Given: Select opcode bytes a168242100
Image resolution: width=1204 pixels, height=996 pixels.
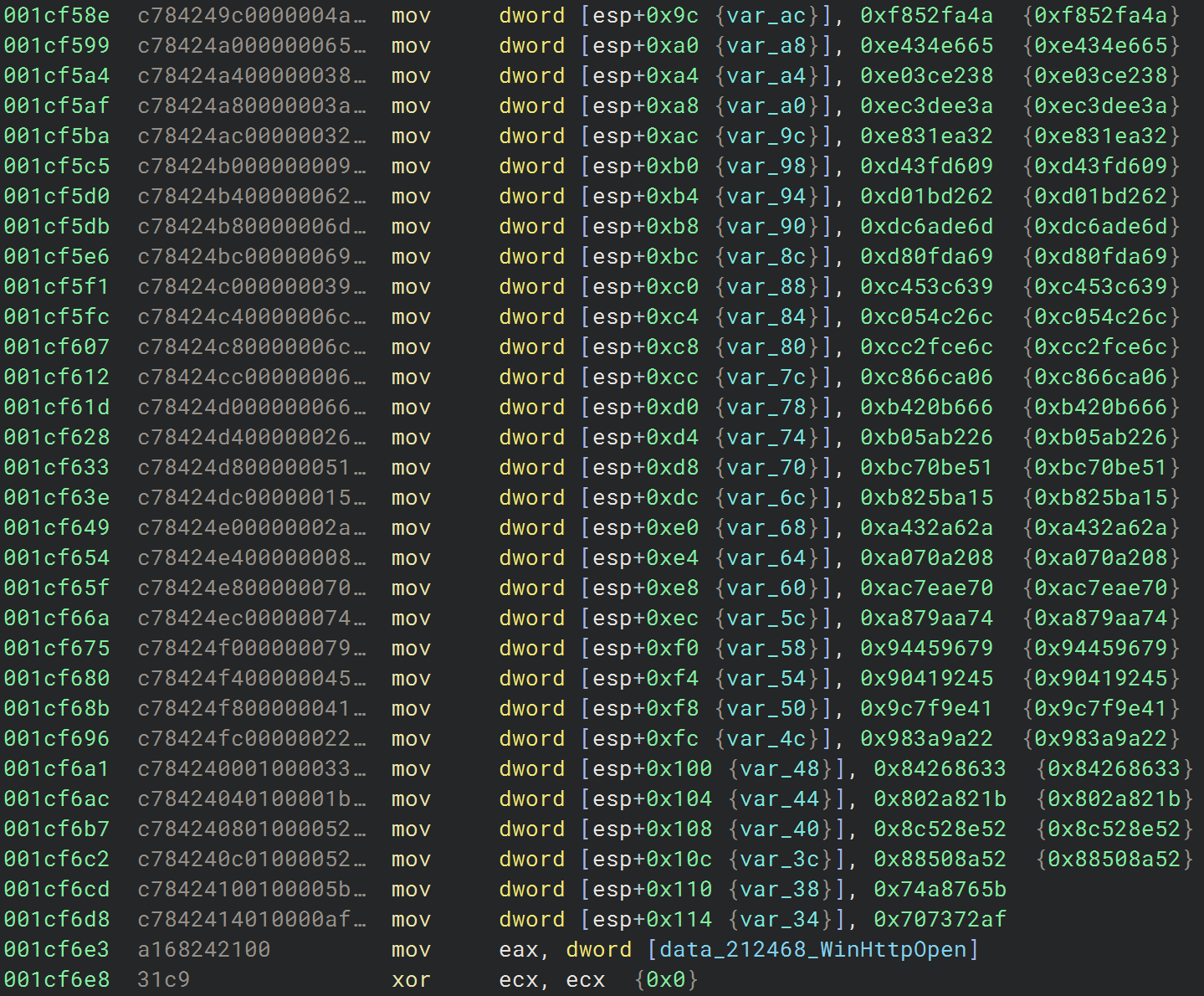Looking at the screenshot, I should (204, 949).
